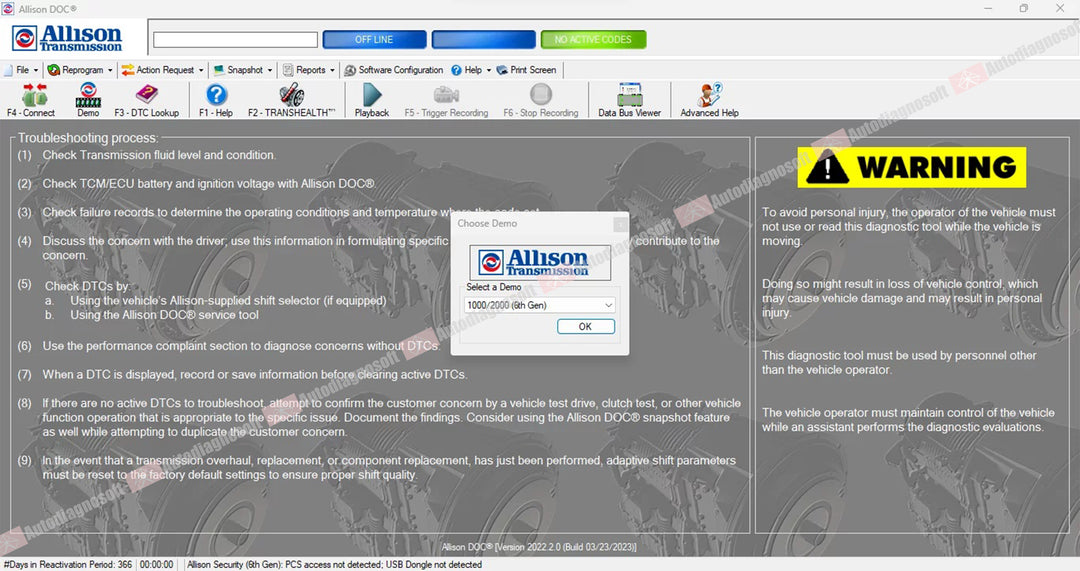Click the empty text field at top
The width and height of the screenshot is (1080, 571).
(236, 39)
